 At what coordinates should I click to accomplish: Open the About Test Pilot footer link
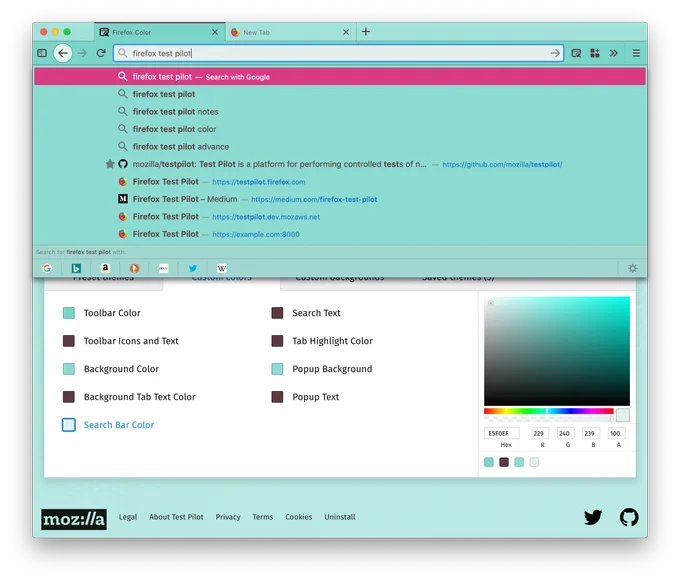pyautogui.click(x=176, y=517)
